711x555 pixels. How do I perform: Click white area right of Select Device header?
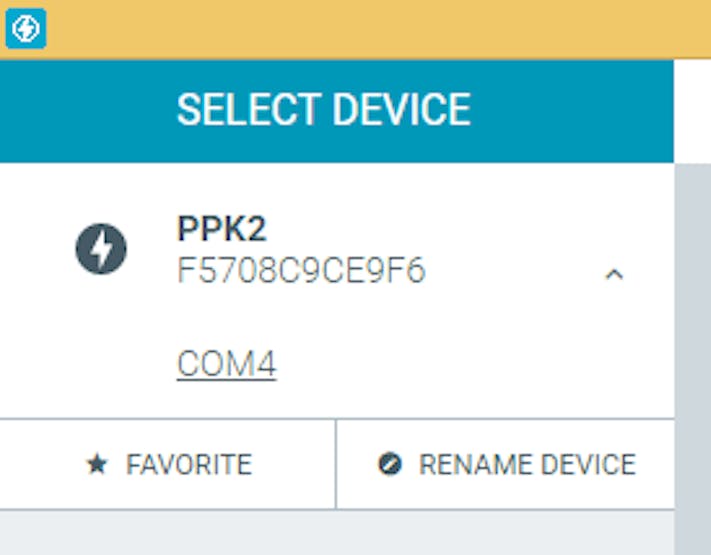tap(692, 110)
